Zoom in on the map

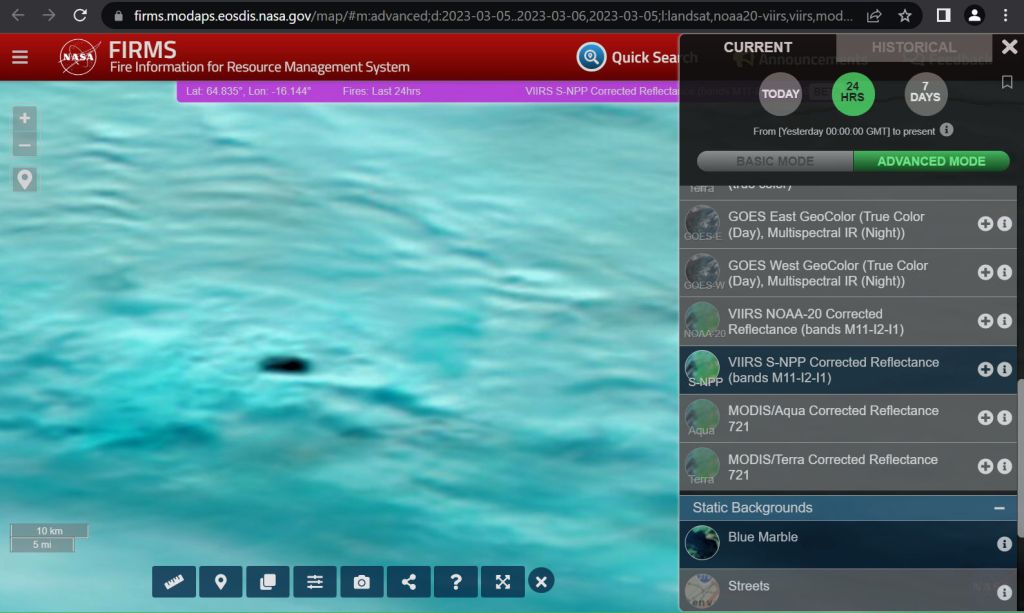[25, 118]
